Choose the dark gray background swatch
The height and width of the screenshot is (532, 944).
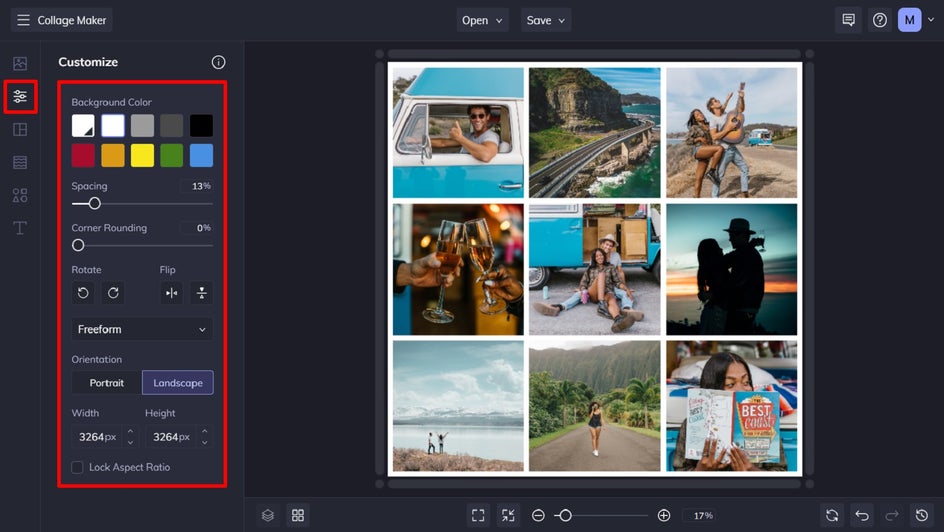tap(172, 126)
